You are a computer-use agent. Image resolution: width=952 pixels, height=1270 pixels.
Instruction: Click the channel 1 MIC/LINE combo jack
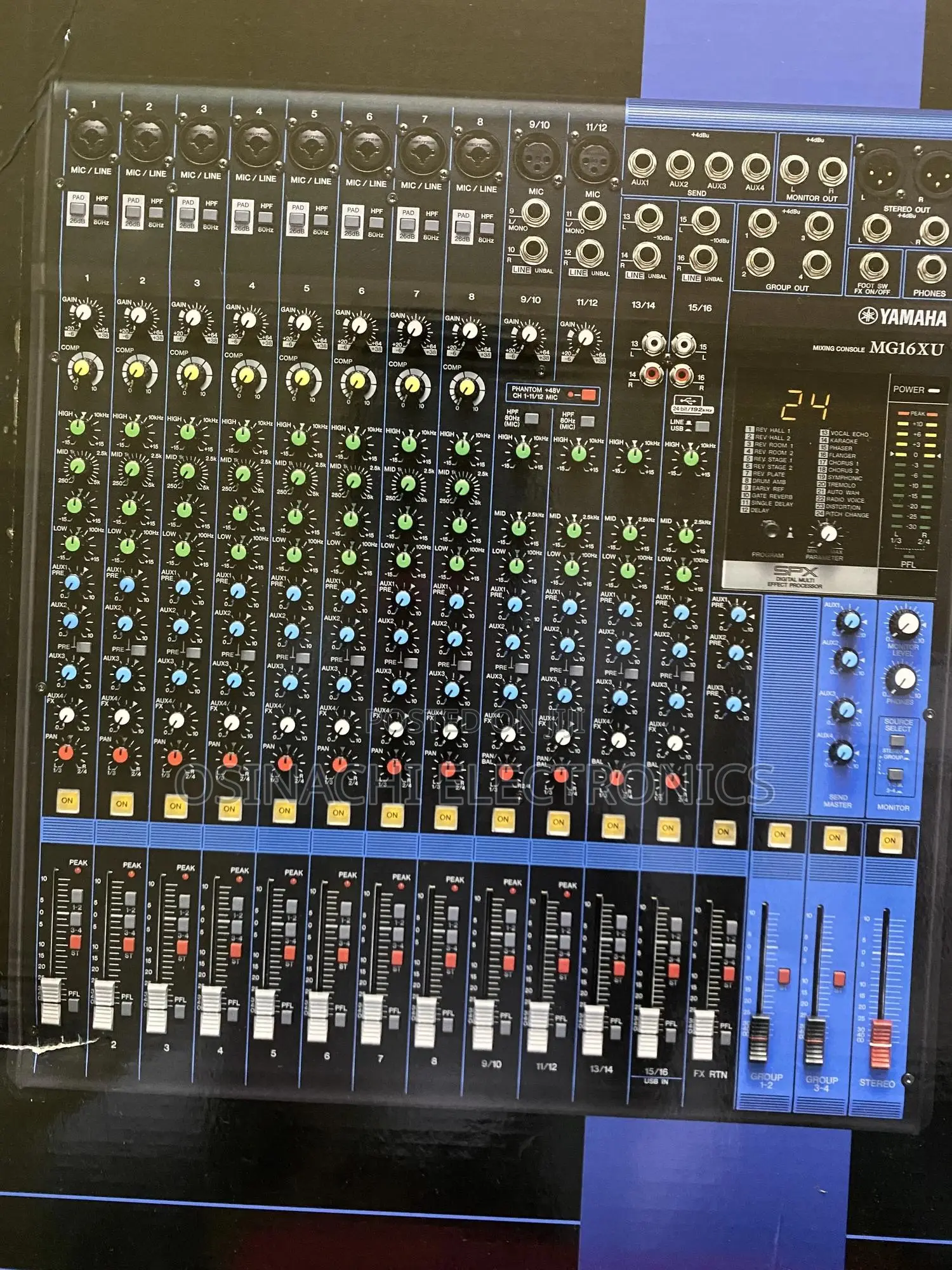click(93, 138)
